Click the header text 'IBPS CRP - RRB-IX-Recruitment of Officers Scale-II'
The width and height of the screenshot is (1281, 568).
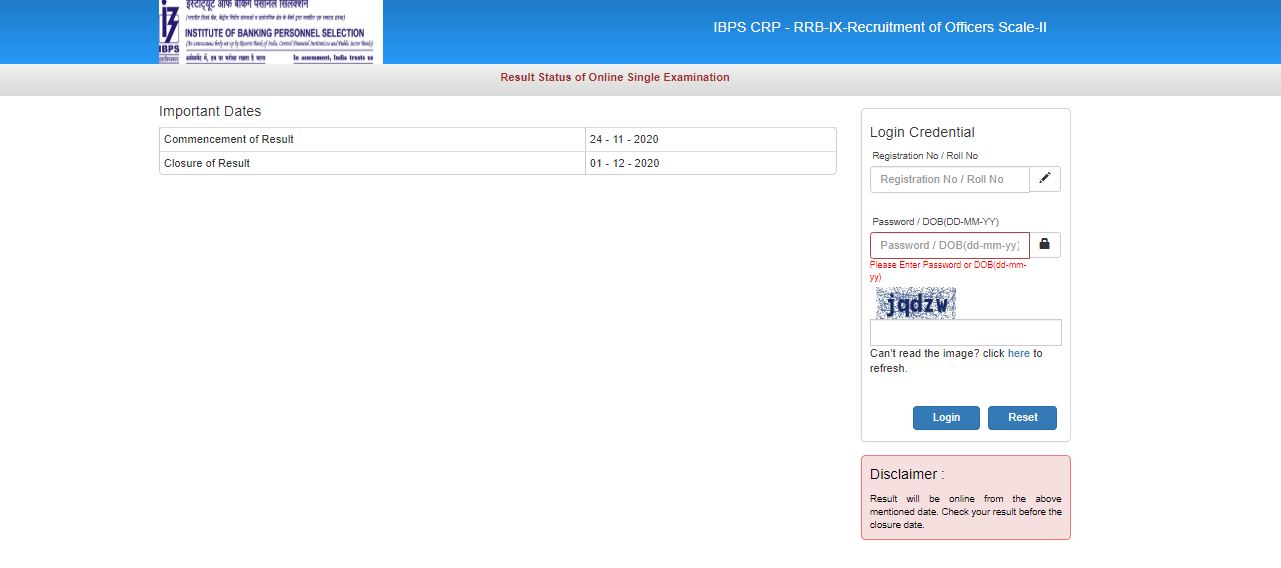pos(880,27)
